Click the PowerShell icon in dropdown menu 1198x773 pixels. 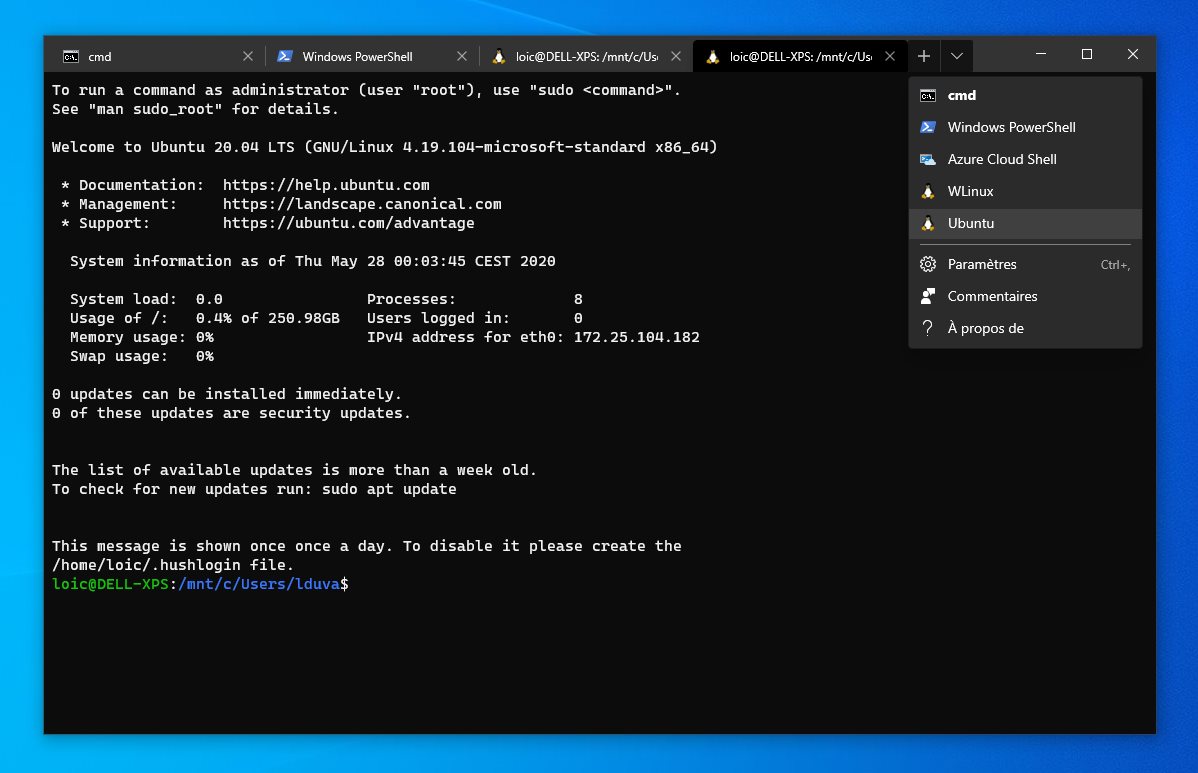pos(928,128)
